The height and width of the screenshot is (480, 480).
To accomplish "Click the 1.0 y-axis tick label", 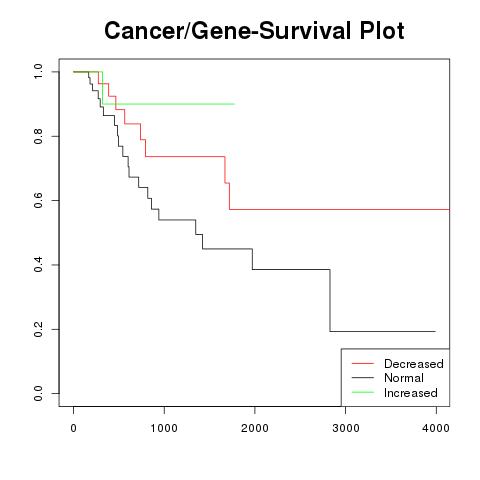I will tap(38, 72).
